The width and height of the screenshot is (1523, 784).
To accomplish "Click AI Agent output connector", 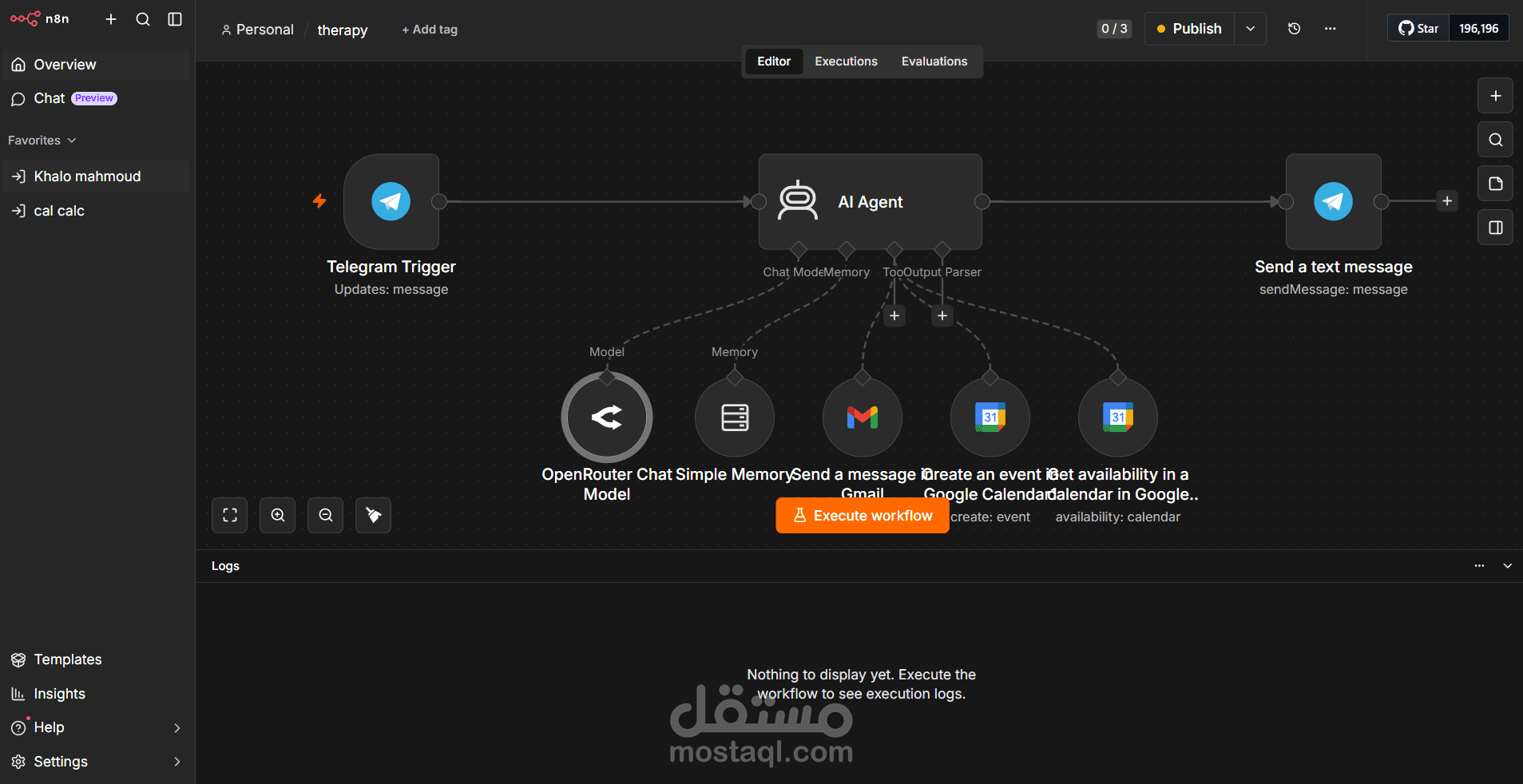I will [x=982, y=202].
